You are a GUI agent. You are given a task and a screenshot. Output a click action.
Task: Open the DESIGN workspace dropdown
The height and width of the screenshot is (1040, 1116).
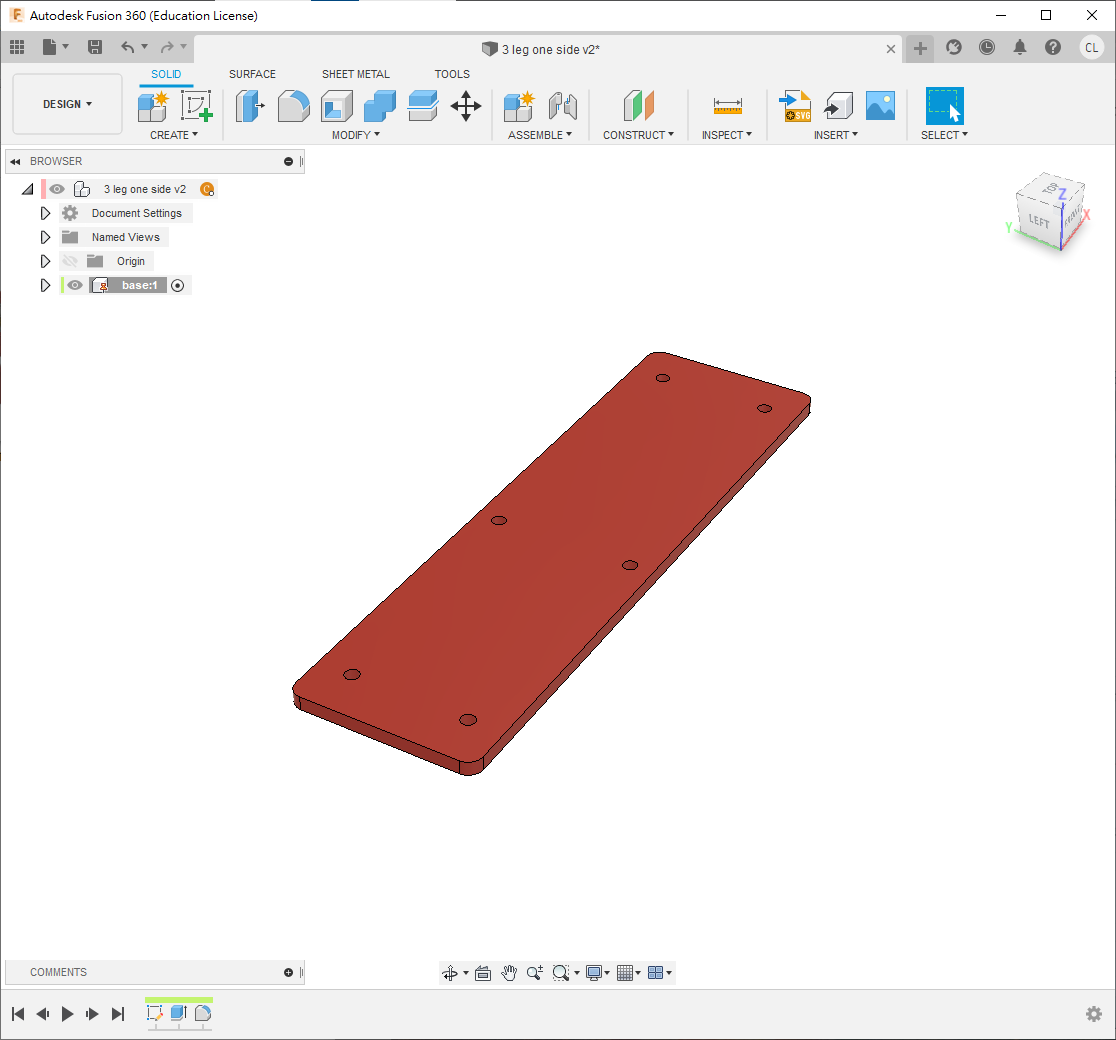tap(67, 104)
